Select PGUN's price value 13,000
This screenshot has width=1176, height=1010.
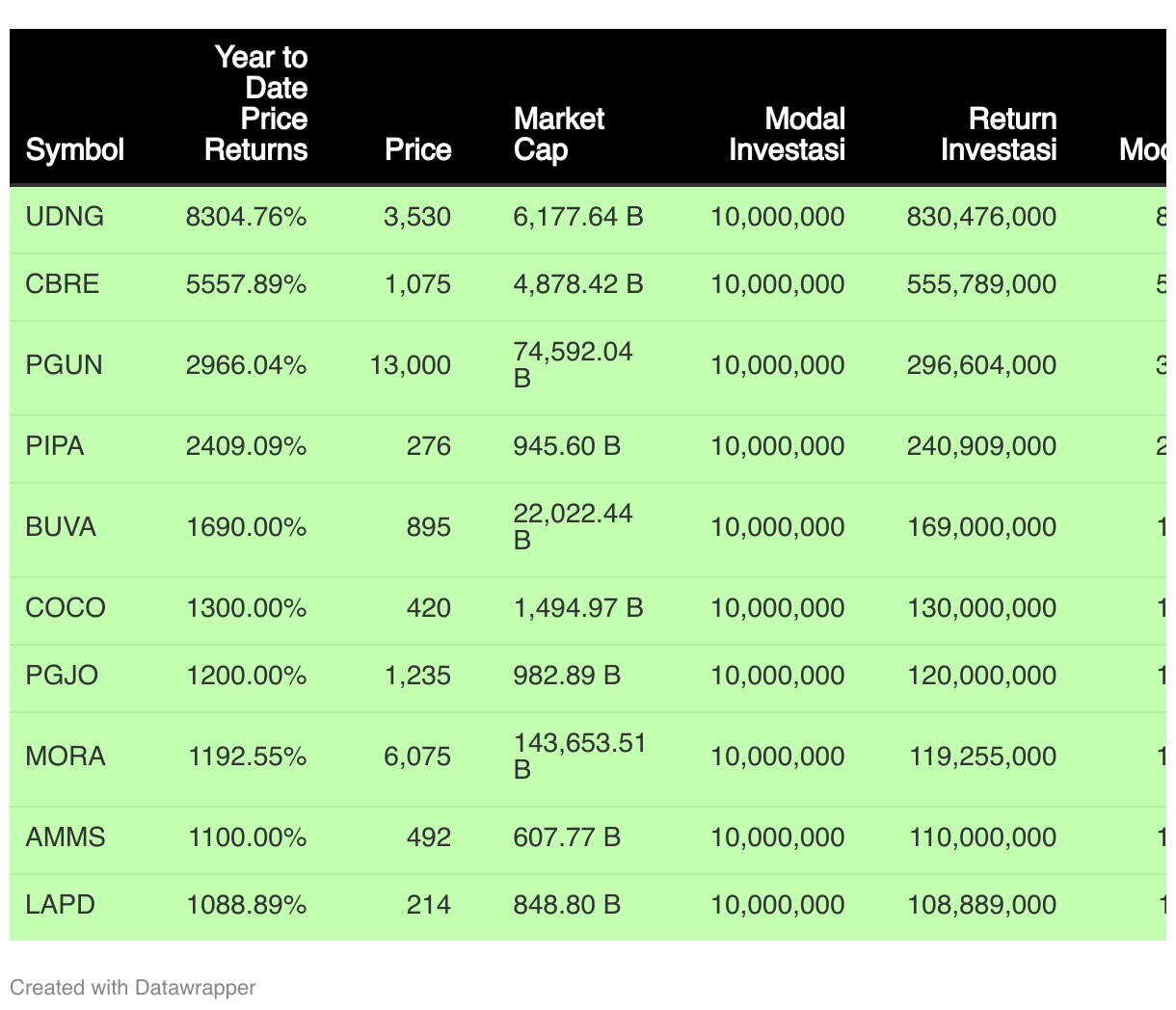411,365
